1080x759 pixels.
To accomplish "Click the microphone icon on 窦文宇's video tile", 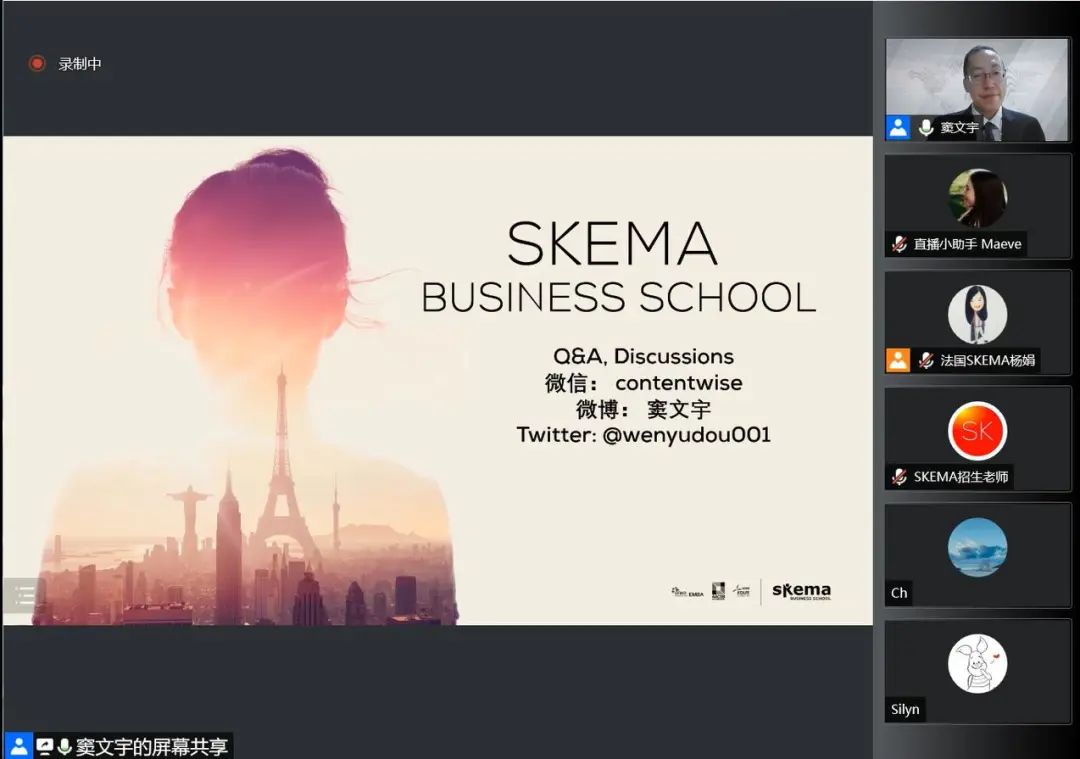I will 926,127.
